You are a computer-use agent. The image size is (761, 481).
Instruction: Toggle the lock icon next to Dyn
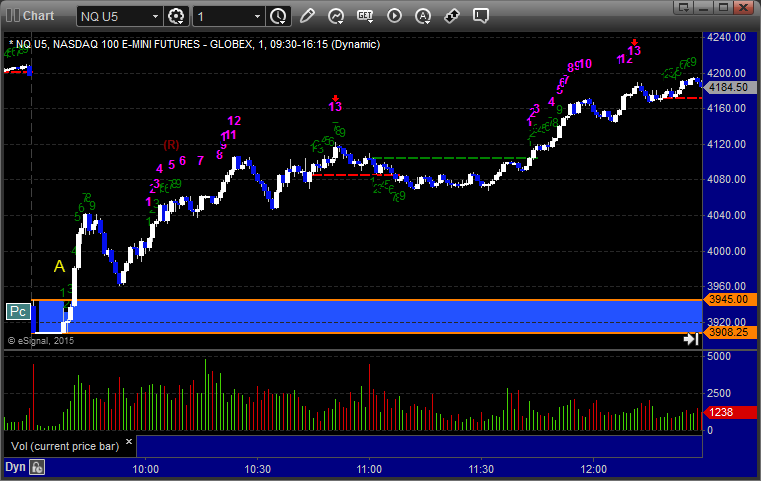[x=37, y=467]
